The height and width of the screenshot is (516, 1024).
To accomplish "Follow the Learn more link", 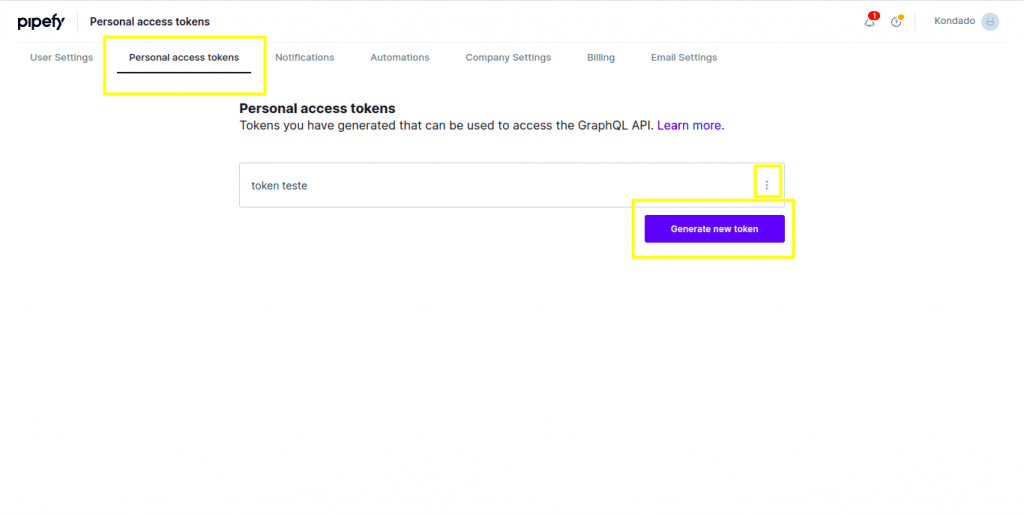I will 690,126.
